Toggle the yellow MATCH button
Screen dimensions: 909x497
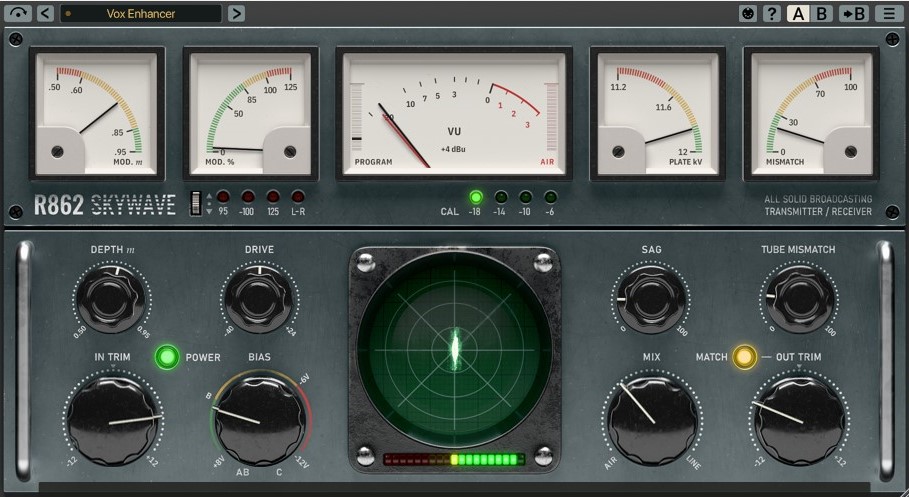[745, 357]
